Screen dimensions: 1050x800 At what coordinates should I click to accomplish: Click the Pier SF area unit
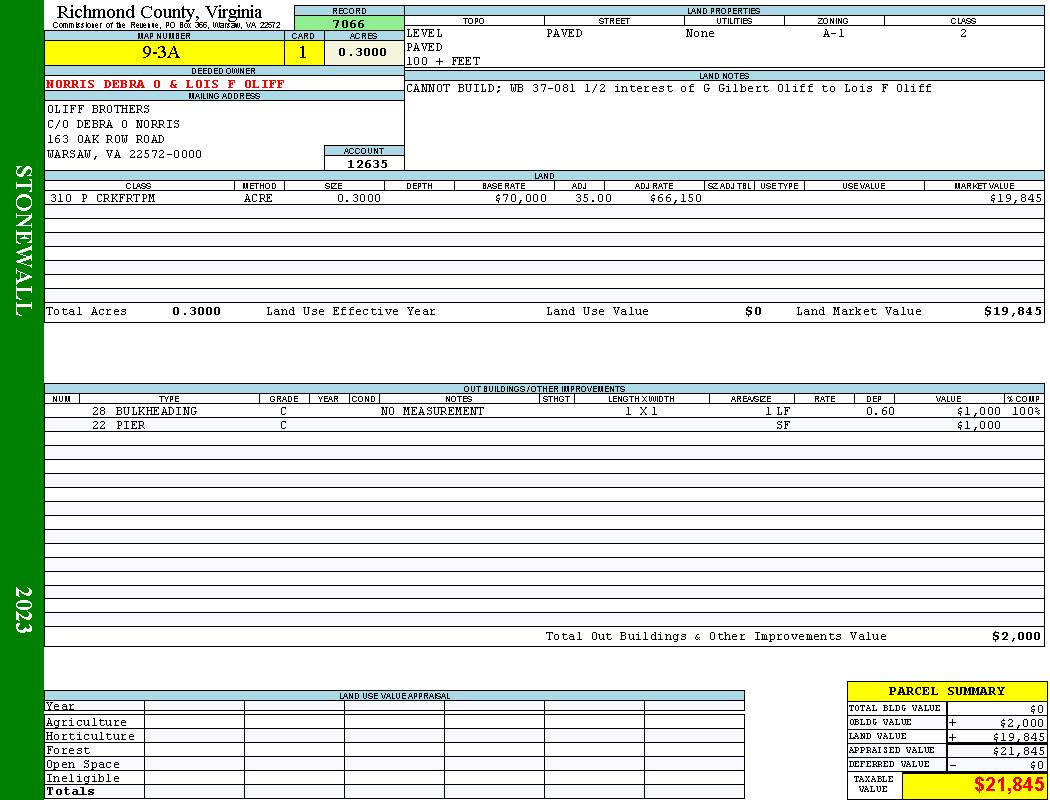point(783,425)
